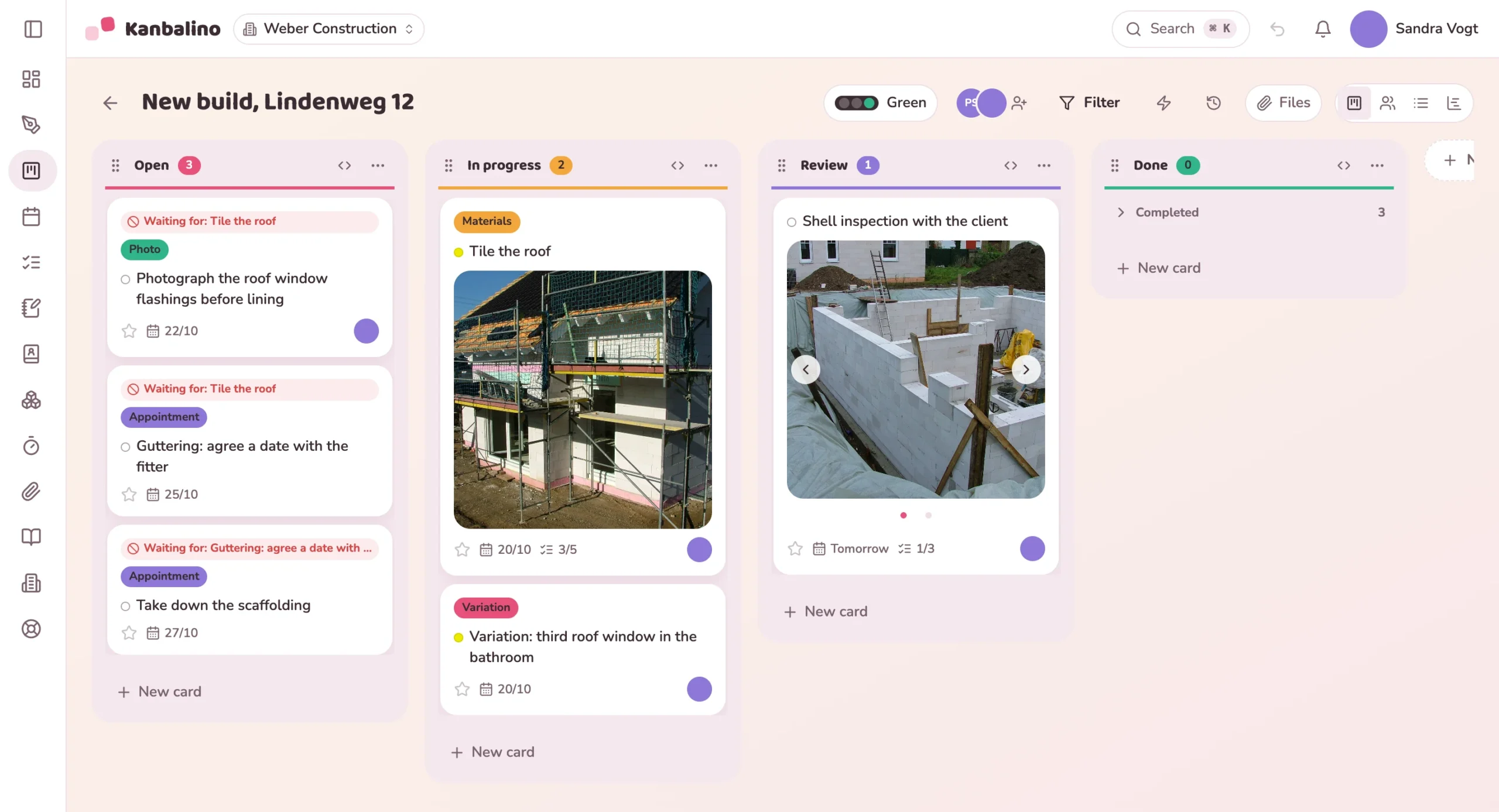
Task: Show next image on Shell inspection card
Action: tap(1026, 369)
